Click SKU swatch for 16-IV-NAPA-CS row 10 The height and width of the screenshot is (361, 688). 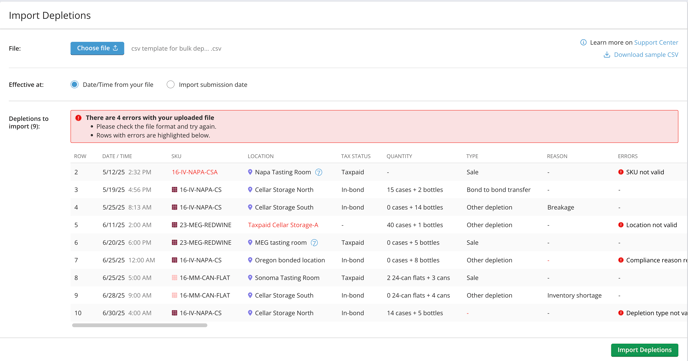[x=175, y=313]
